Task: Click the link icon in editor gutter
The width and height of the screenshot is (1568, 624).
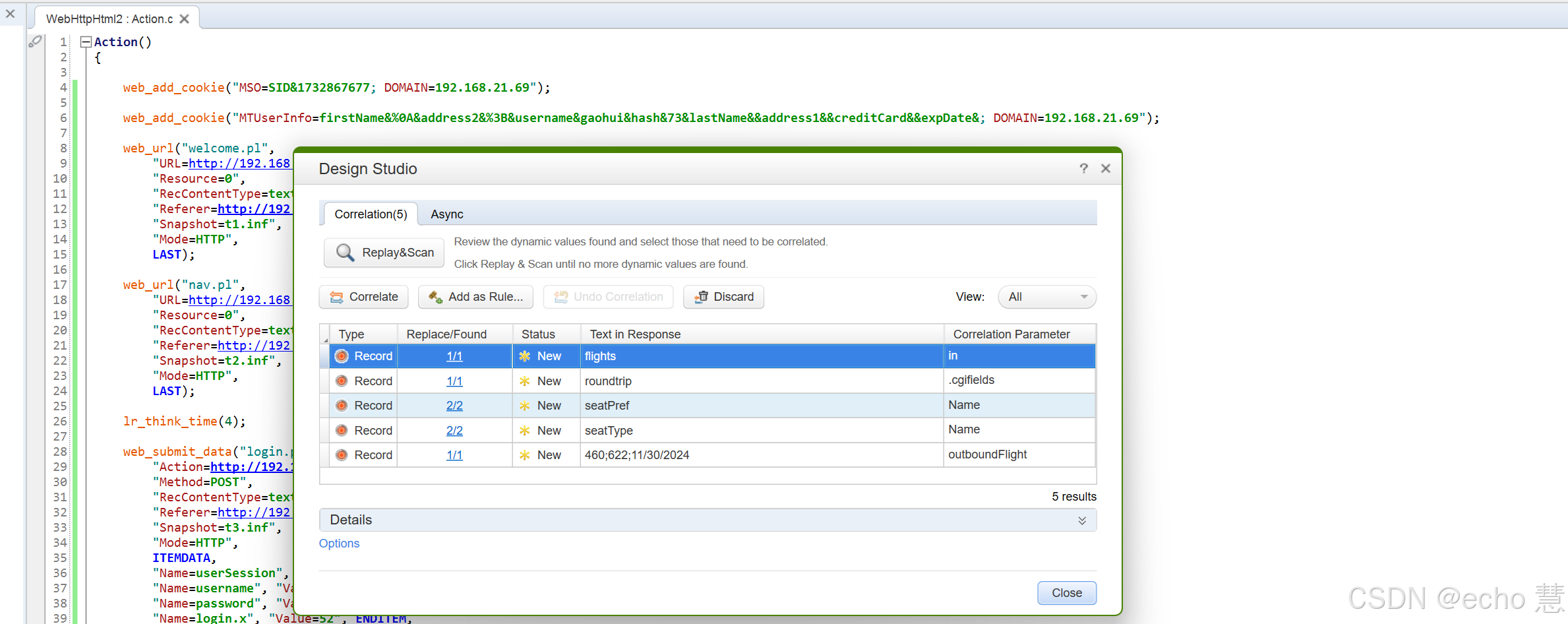Action: coord(35,42)
